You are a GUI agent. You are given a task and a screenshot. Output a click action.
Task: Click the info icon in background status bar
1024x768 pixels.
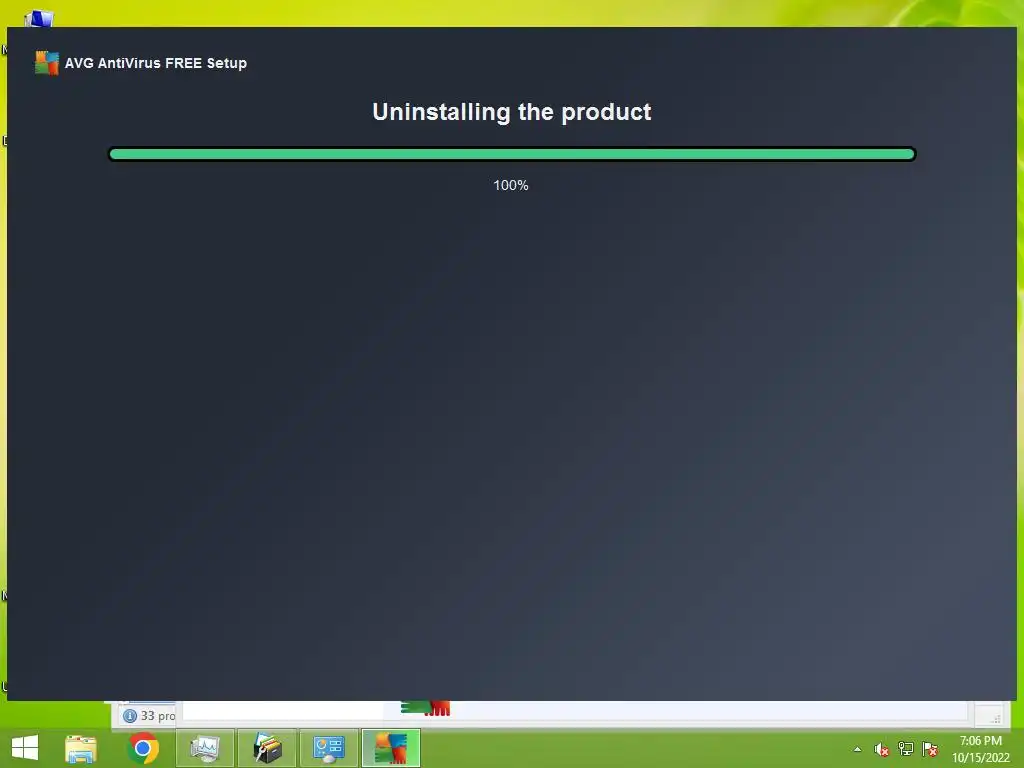[130, 716]
